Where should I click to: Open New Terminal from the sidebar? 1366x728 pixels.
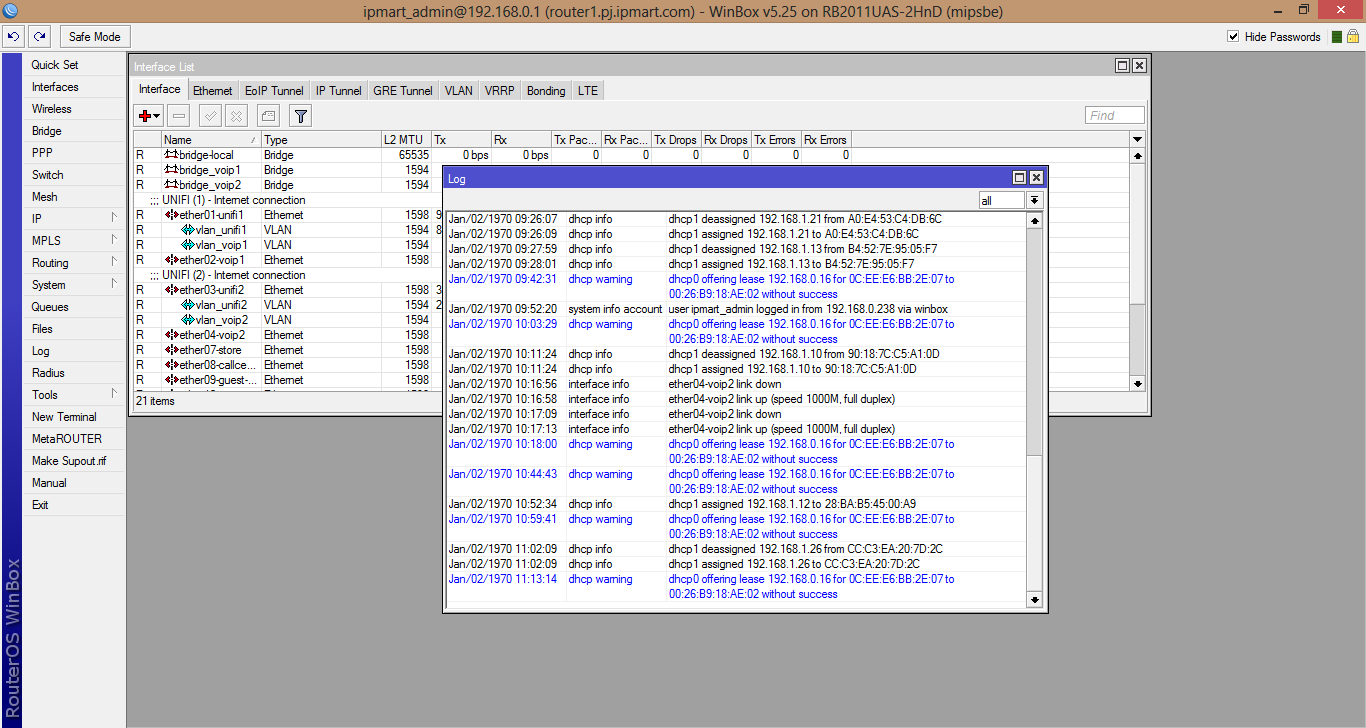coord(75,417)
